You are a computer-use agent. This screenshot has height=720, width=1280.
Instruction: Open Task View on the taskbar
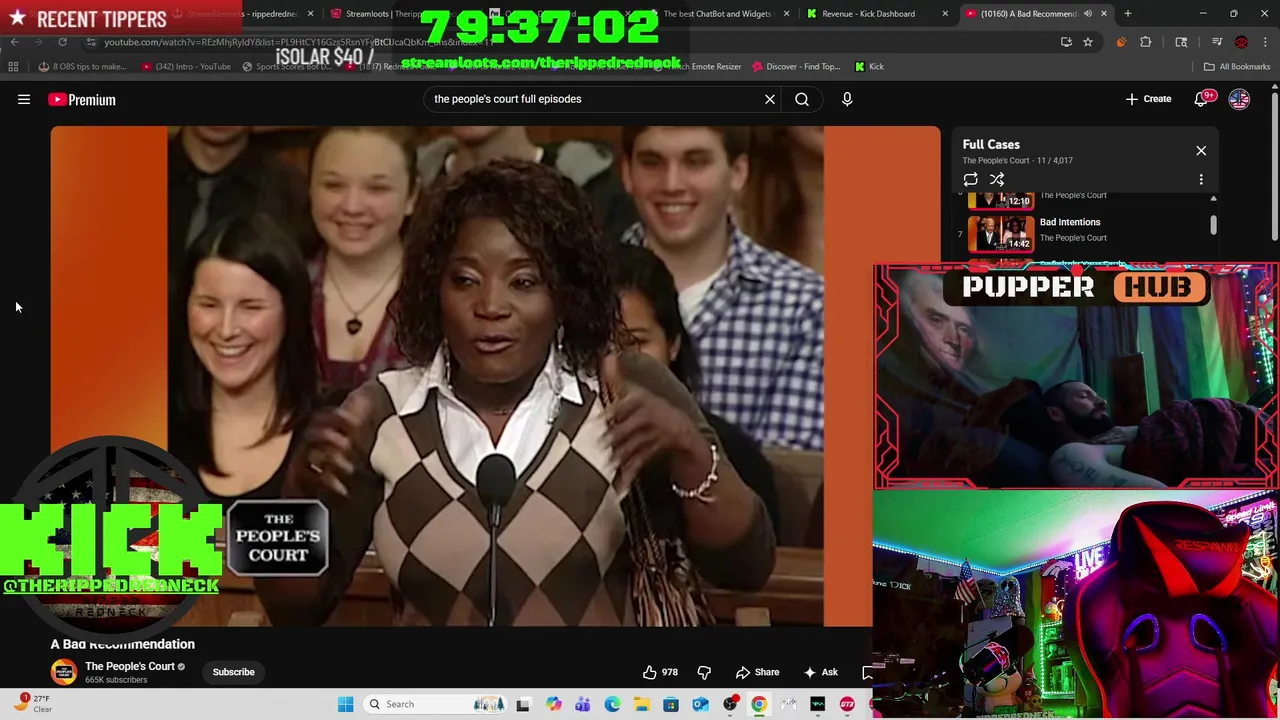tap(523, 704)
